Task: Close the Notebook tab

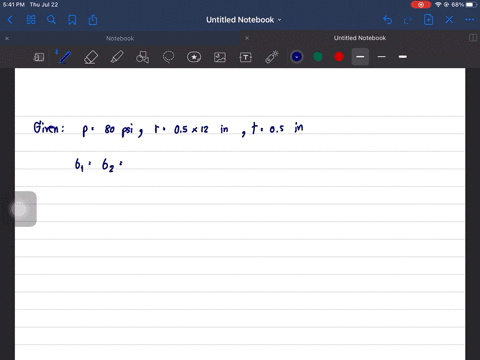Action: pos(7,38)
